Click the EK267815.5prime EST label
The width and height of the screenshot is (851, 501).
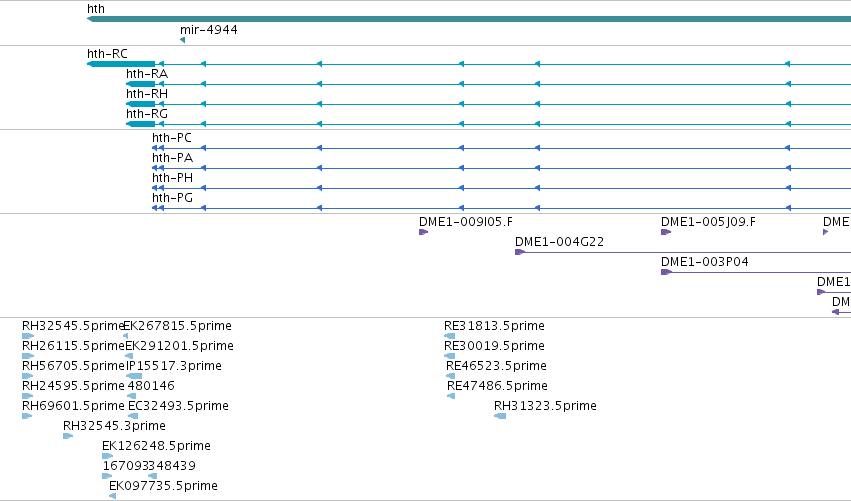click(178, 326)
